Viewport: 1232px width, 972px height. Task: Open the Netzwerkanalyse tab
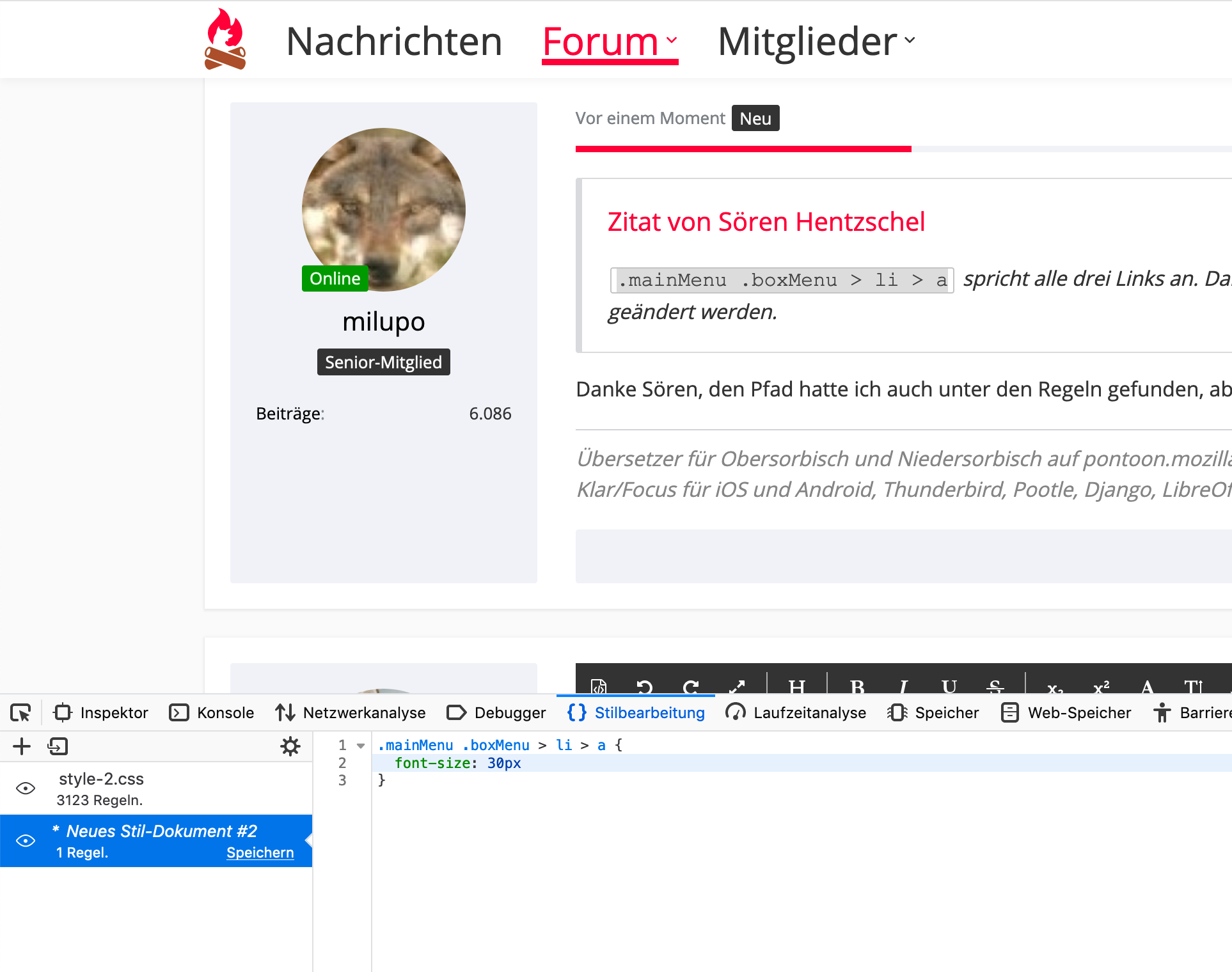[x=351, y=712]
